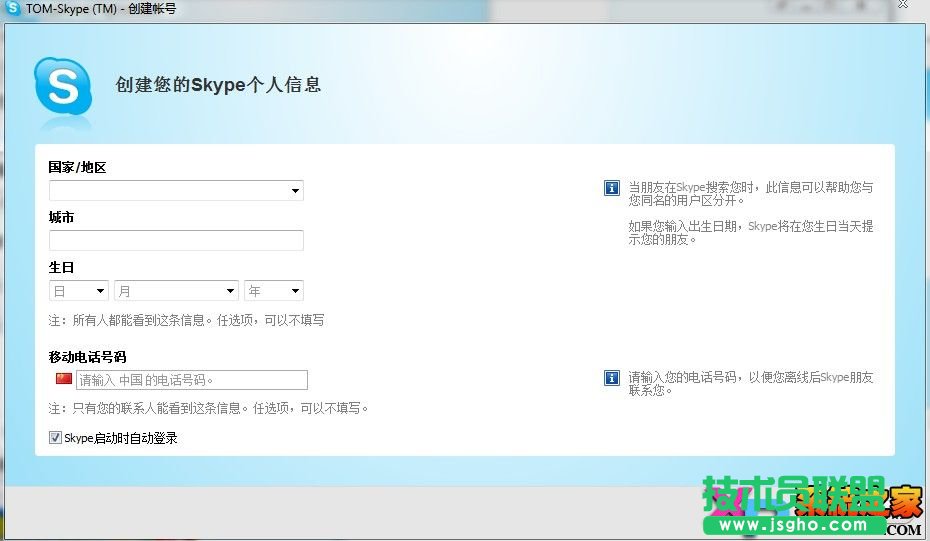930x541 pixels.
Task: Click the 移动电话号码 phone number input field
Action: point(192,380)
